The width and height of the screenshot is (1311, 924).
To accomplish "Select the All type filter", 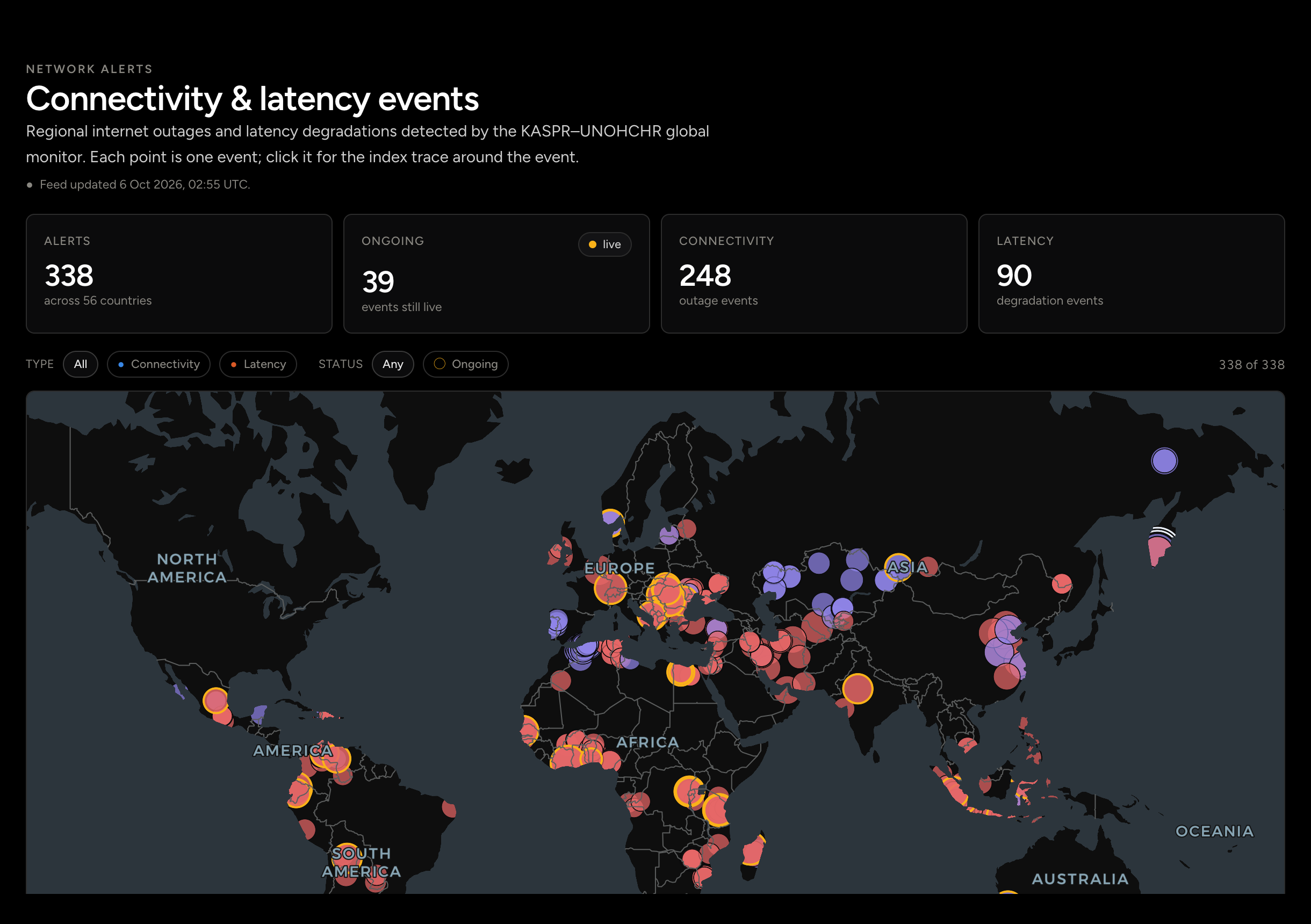I will (81, 364).
